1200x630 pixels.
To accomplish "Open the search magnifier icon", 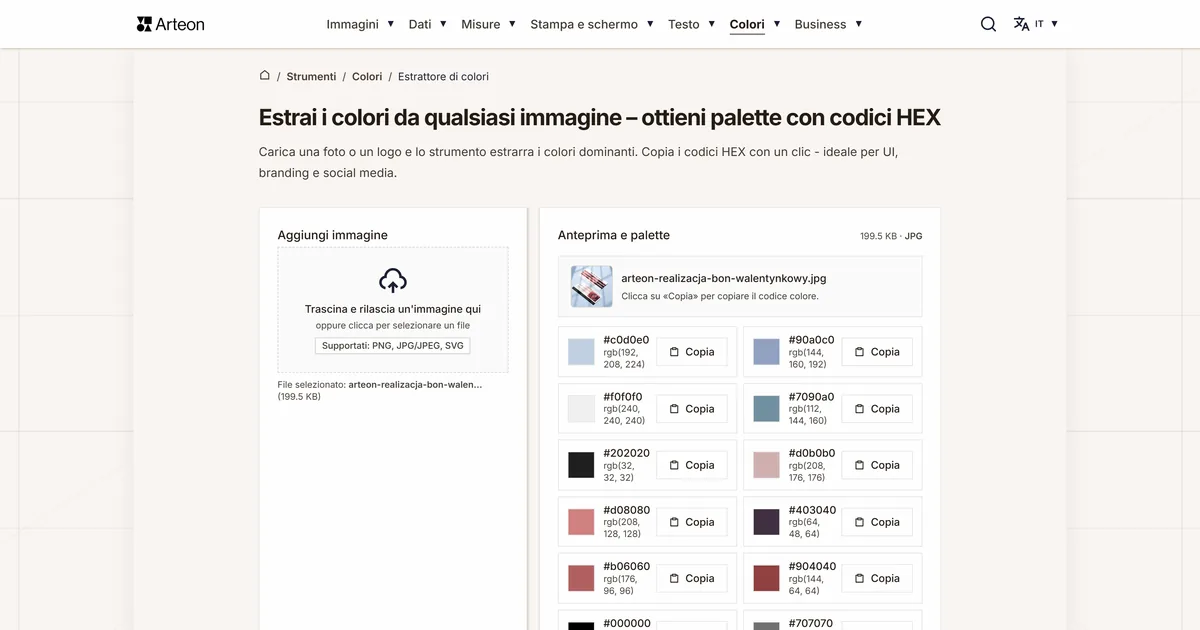I will click(x=988, y=24).
